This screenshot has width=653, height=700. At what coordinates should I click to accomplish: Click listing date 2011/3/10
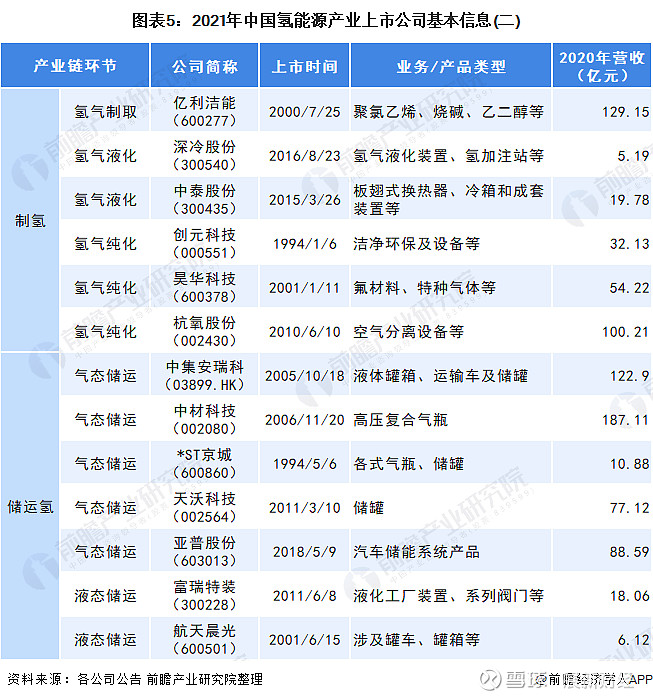pos(304,508)
